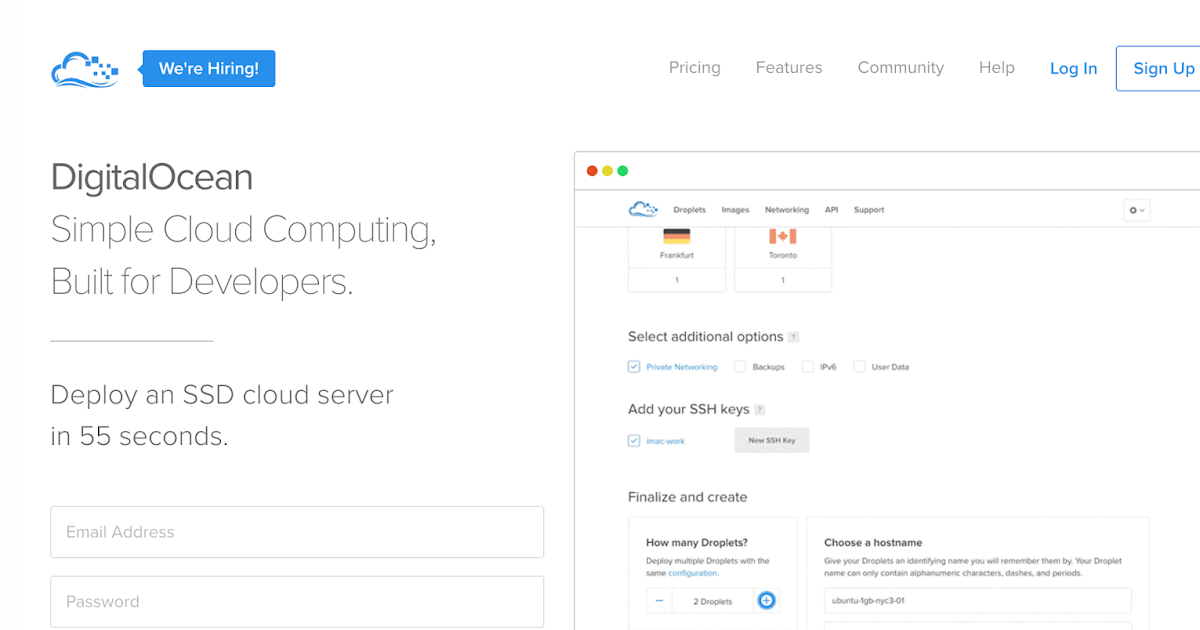Open API tab in dashboard preview

(831, 210)
